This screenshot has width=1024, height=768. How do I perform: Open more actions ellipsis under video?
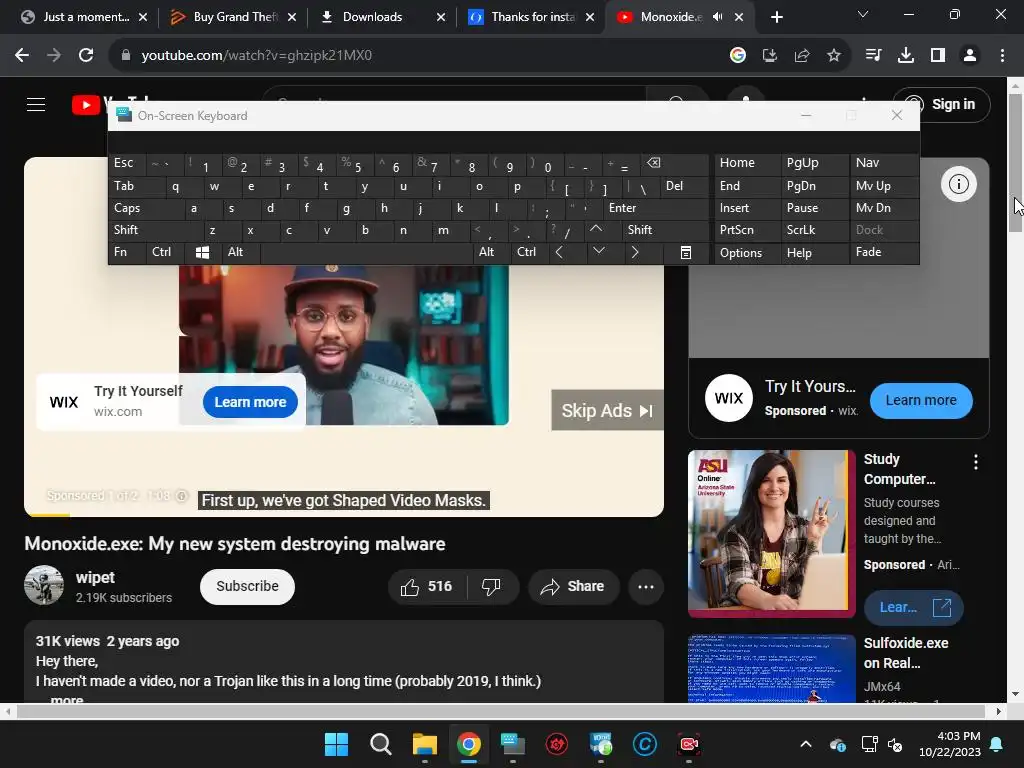646,586
